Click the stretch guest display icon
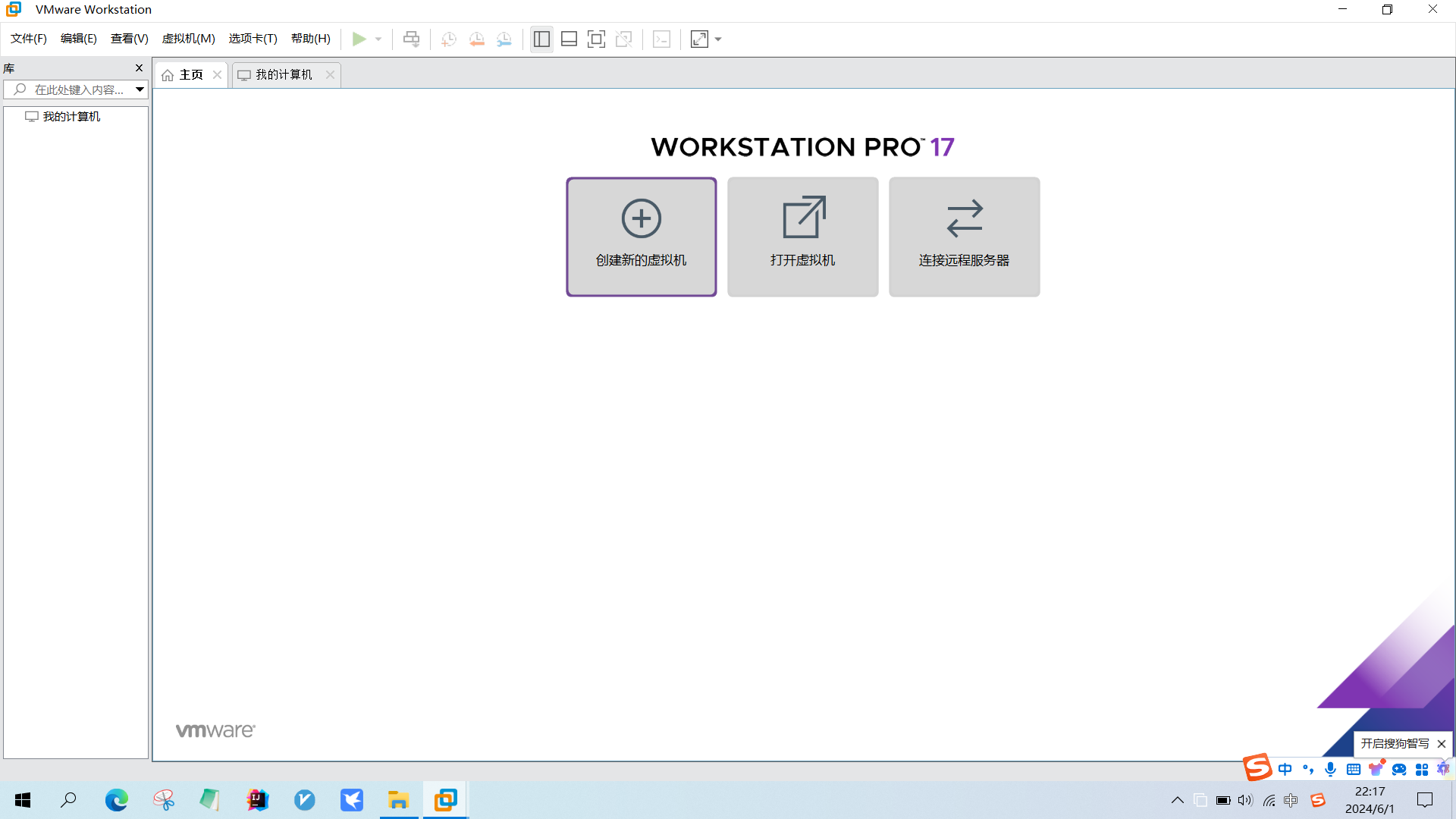1456x819 pixels. tap(699, 39)
